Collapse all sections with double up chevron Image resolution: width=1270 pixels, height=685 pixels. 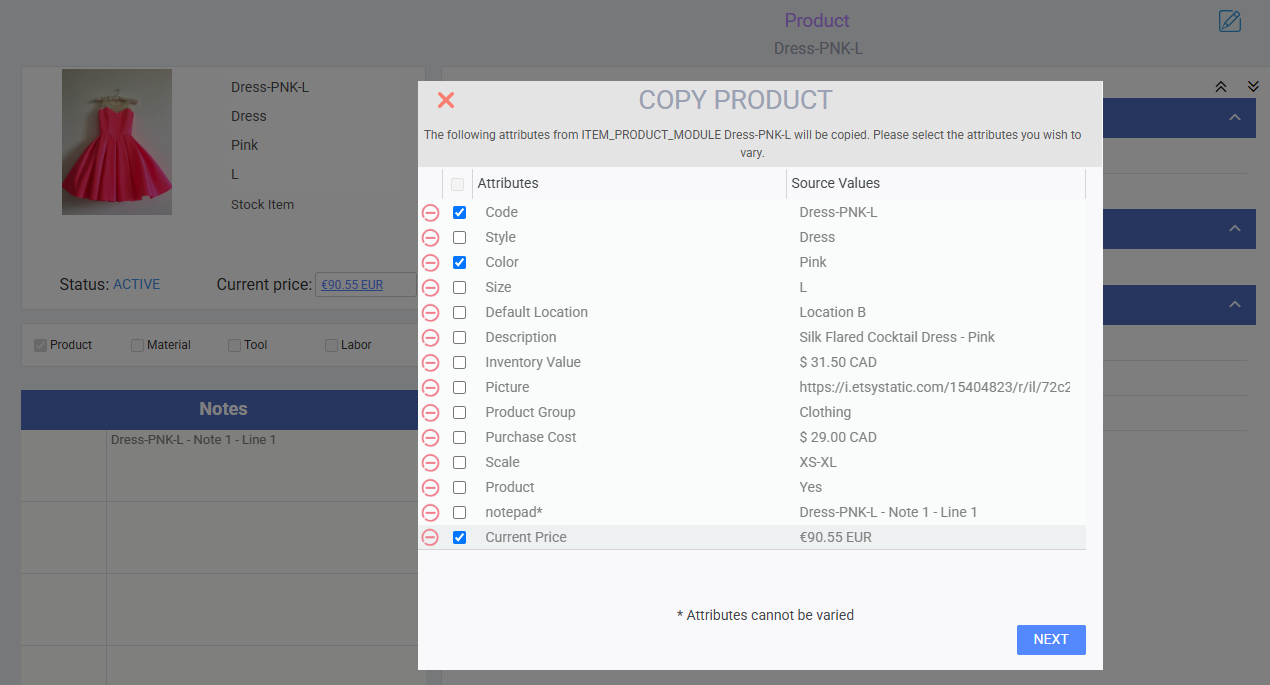[1220, 87]
